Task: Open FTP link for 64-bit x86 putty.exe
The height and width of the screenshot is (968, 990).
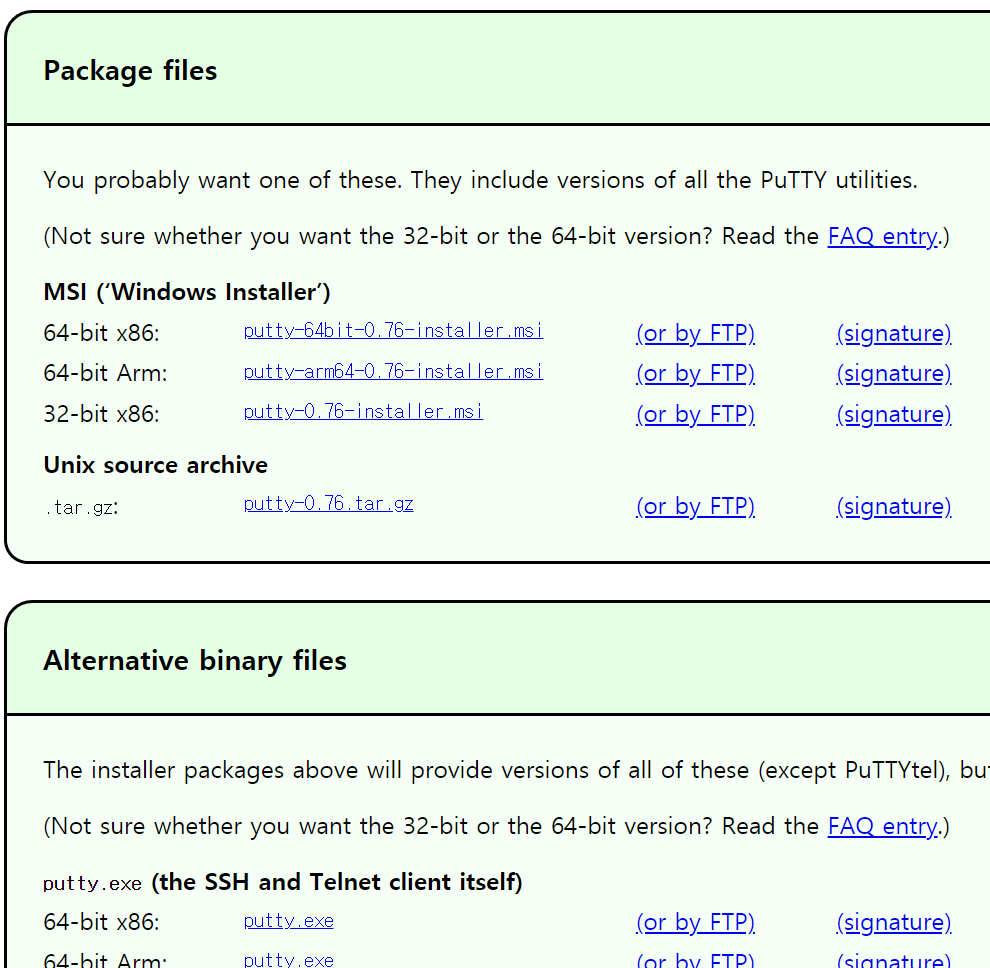Action: pos(694,922)
